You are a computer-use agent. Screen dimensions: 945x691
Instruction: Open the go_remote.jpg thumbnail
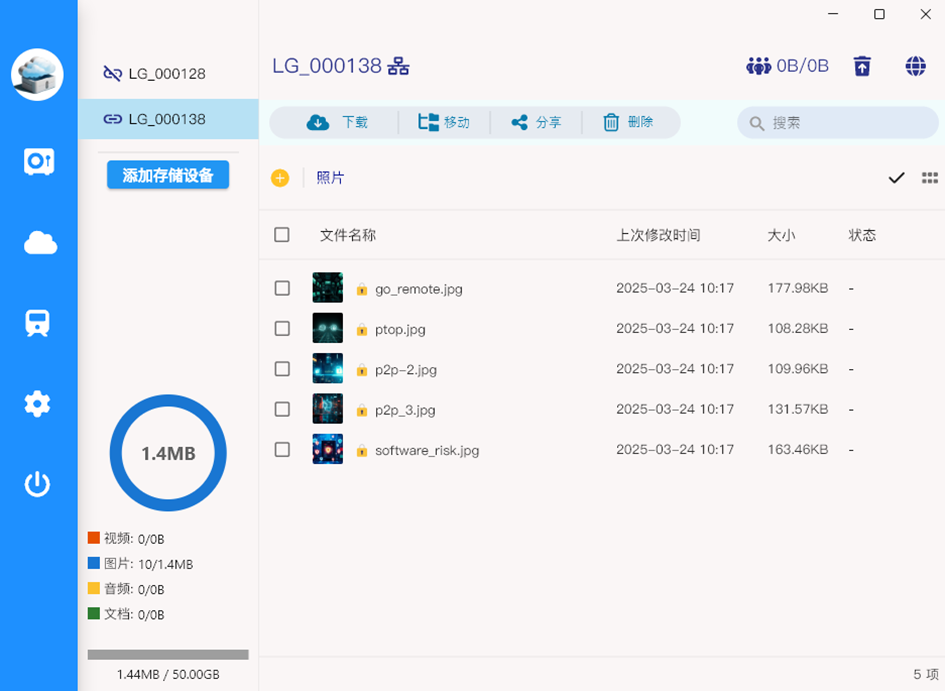click(328, 287)
